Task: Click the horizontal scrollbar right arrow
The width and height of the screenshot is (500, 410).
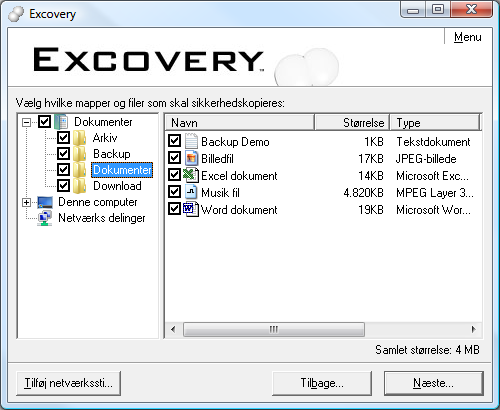Action: (473, 330)
